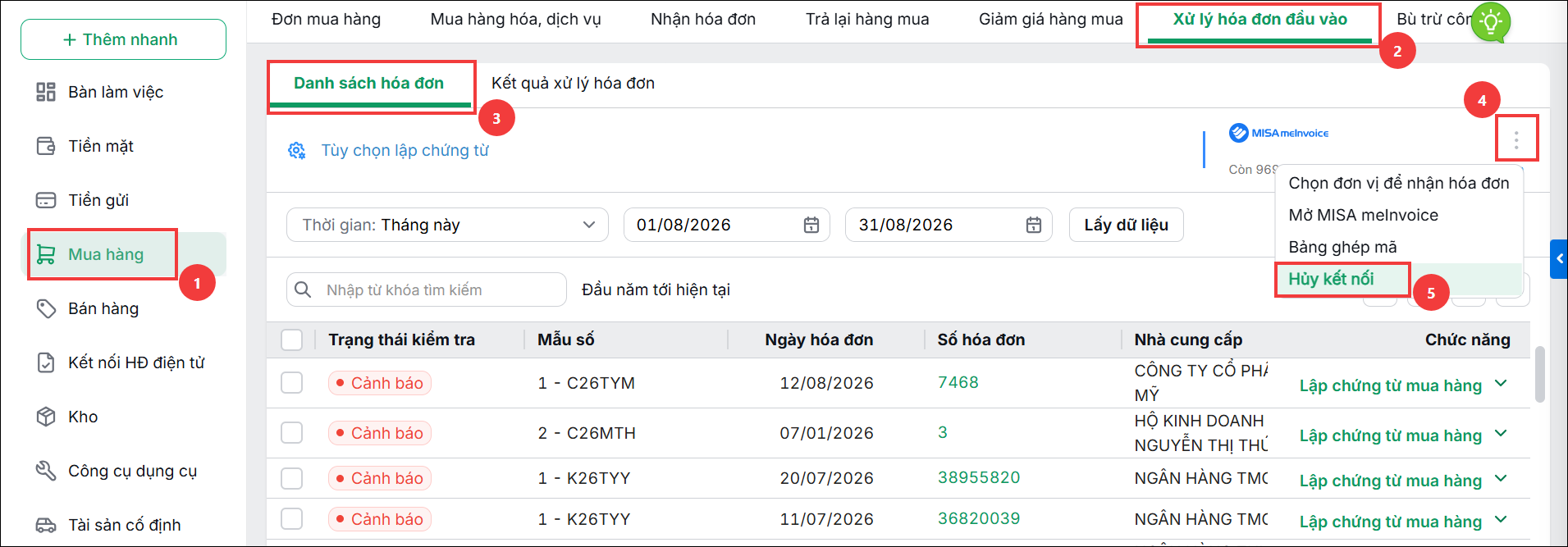
Task: Click the Cảnh báo status on 12/08/2026 row
Action: click(x=379, y=383)
